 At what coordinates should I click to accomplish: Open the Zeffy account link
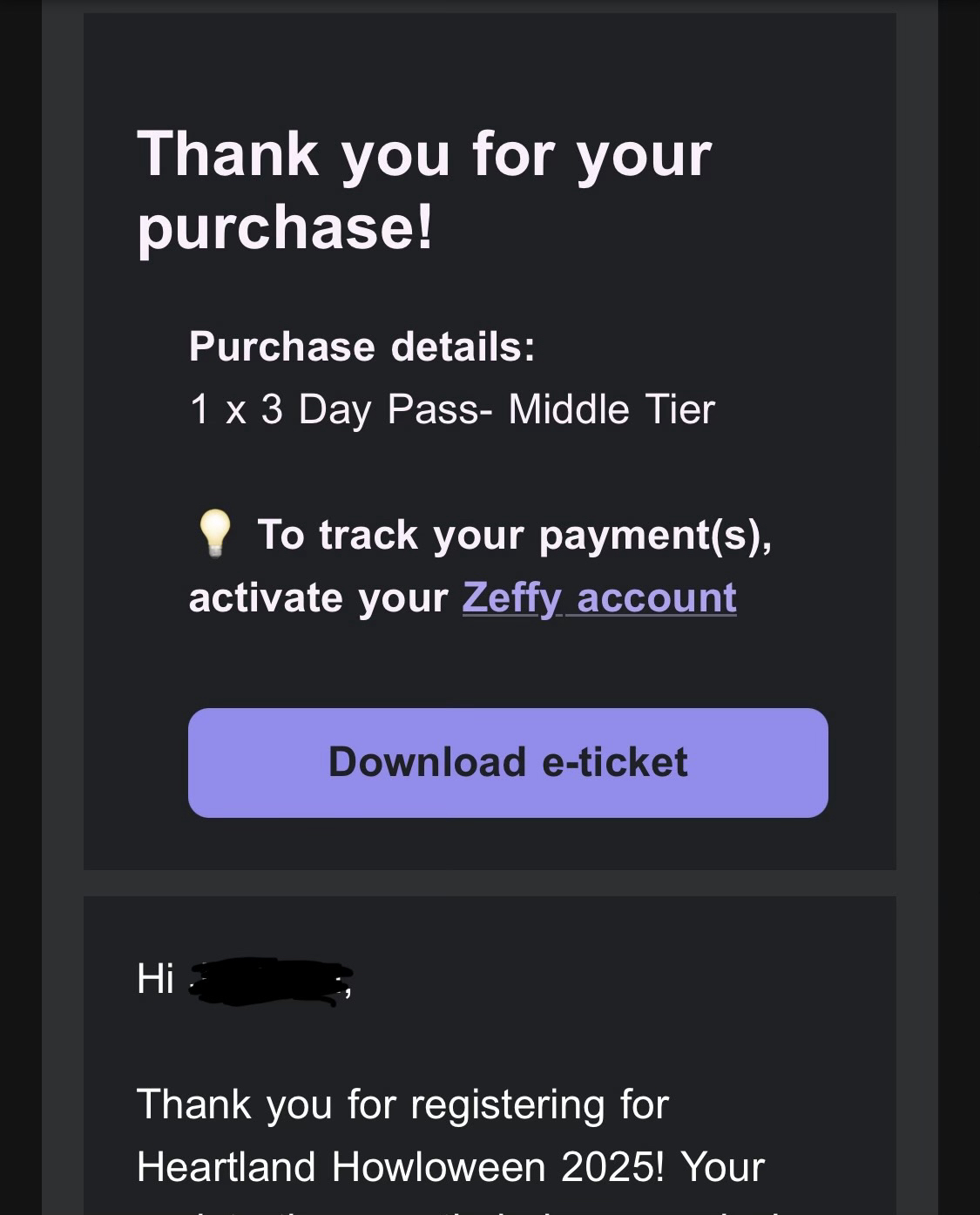[x=599, y=597]
